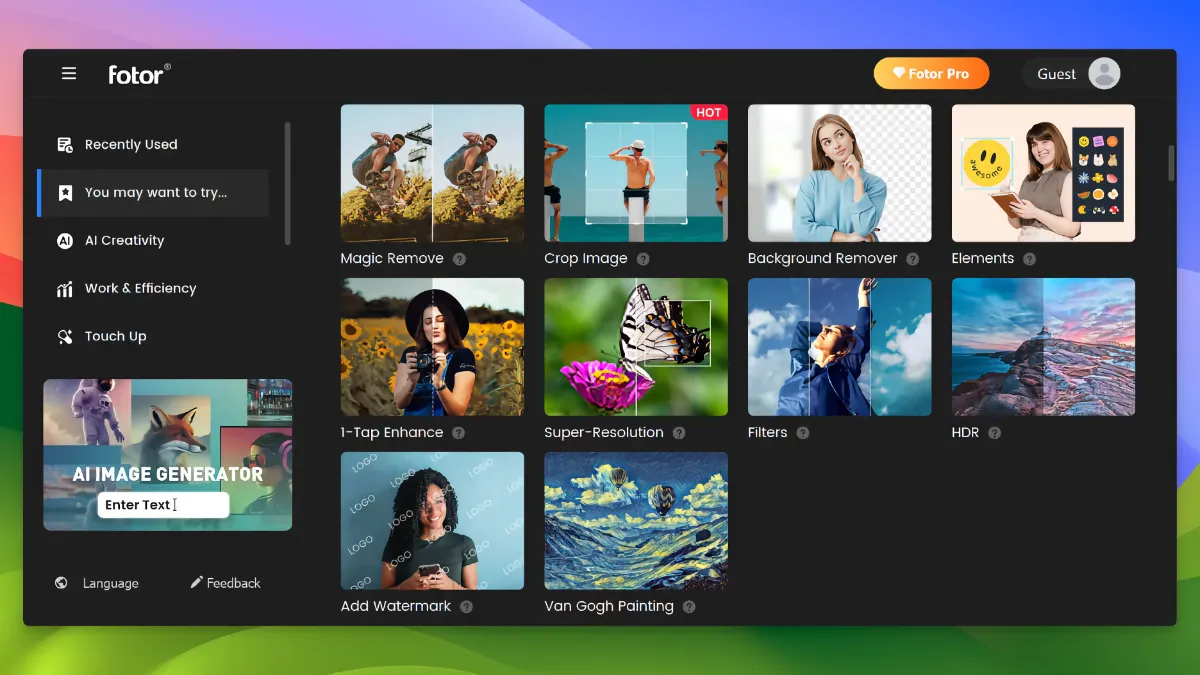Open the Feedback link

point(225,583)
